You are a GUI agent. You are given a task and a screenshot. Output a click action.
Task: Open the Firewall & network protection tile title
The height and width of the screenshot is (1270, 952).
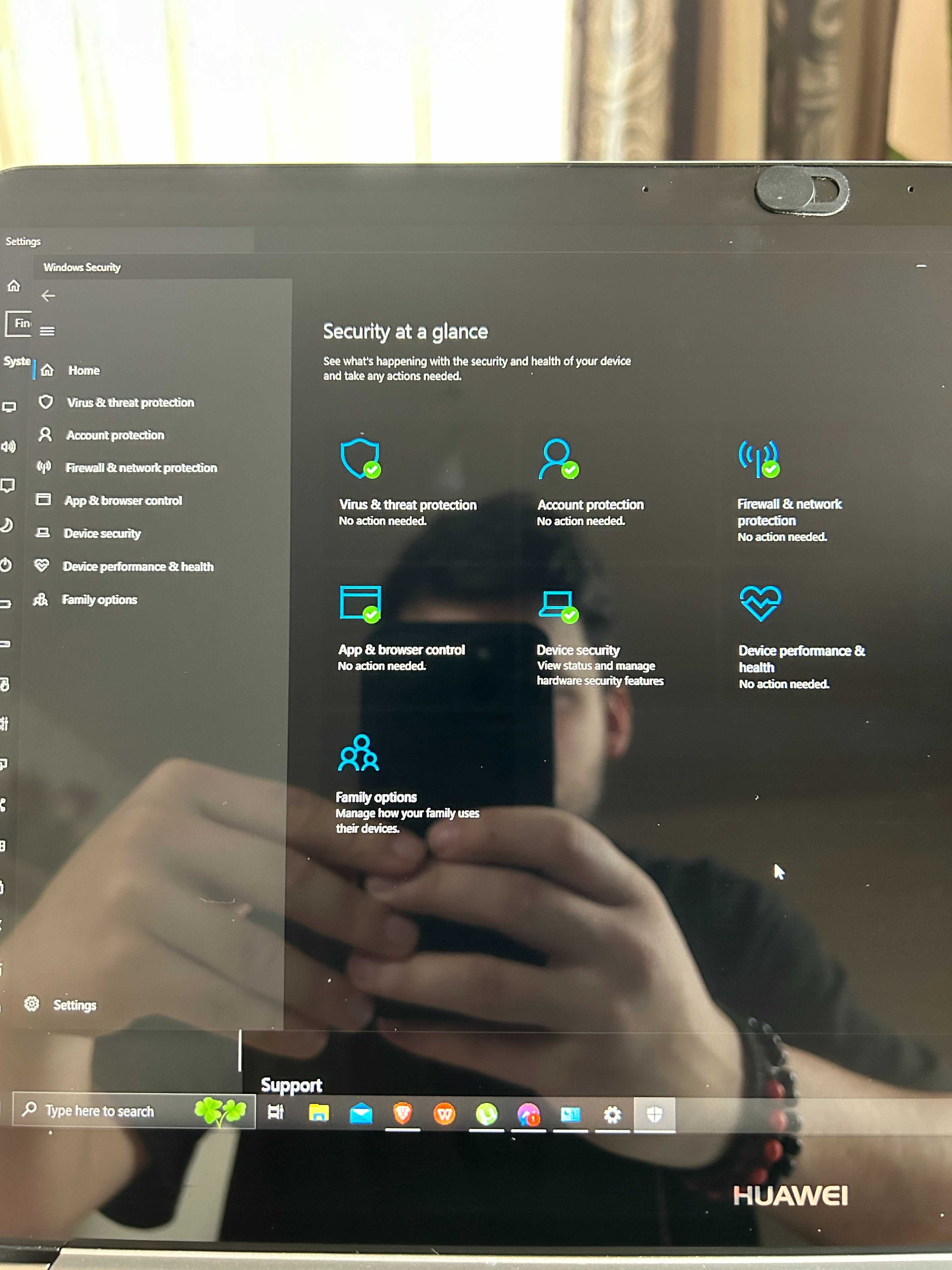(x=789, y=512)
